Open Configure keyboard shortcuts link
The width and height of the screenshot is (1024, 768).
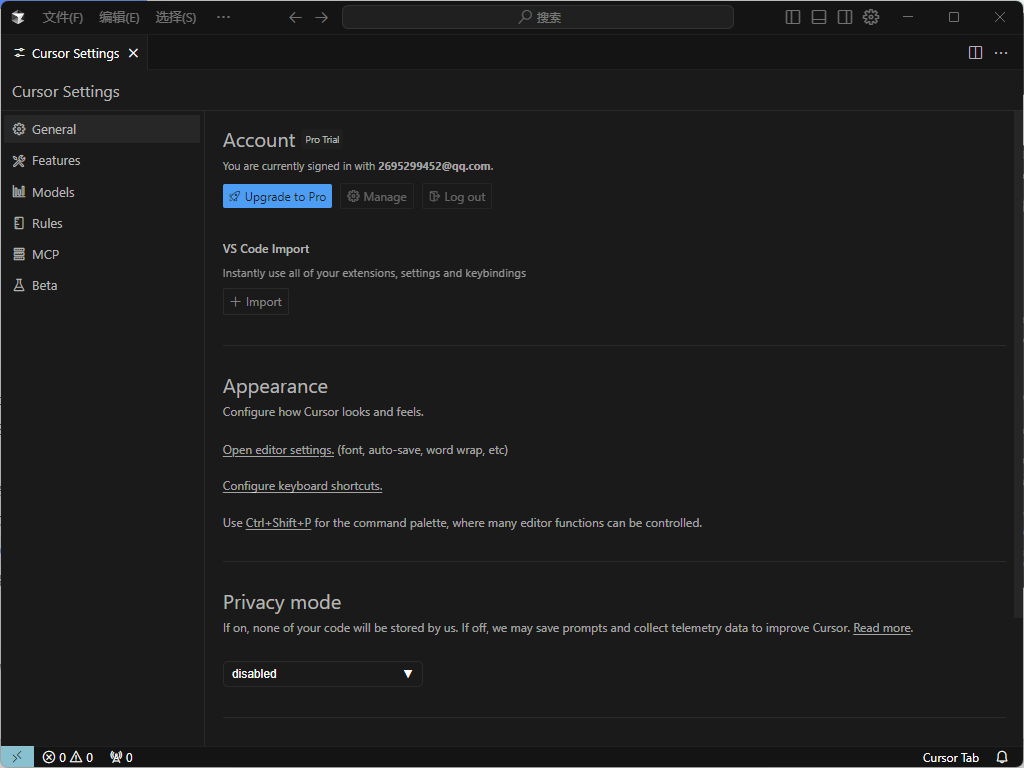click(x=302, y=486)
